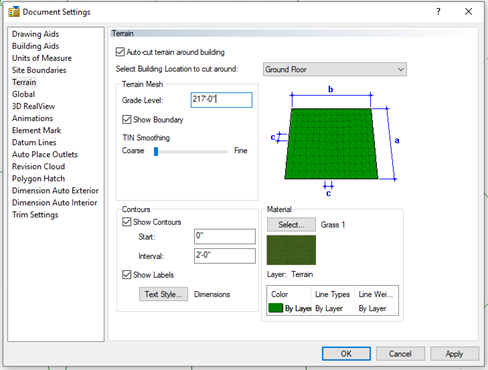Image resolution: width=488 pixels, height=370 pixels.
Task: Click the question mark help button
Action: click(x=438, y=12)
